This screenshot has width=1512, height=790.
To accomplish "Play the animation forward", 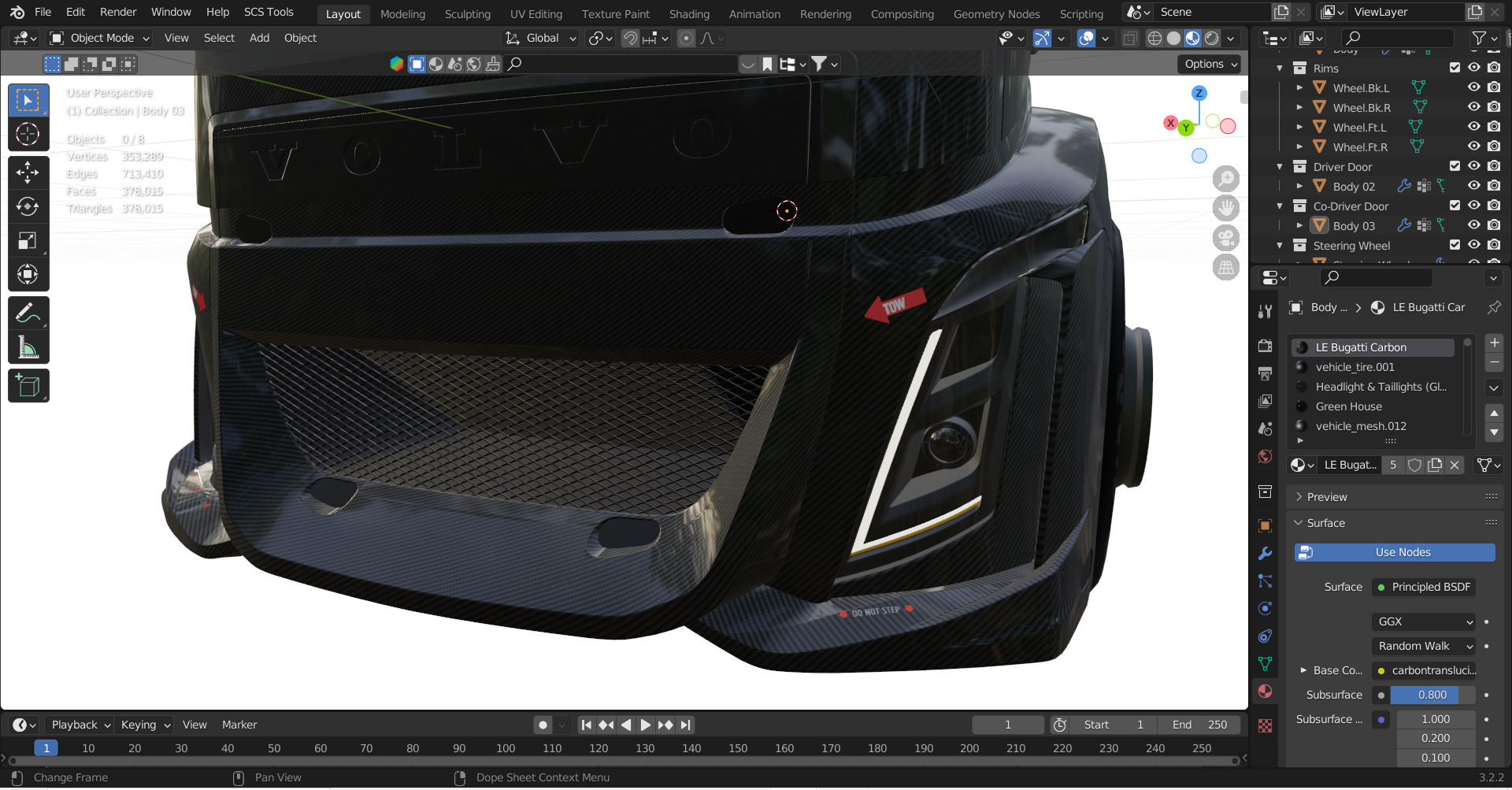I will (646, 725).
